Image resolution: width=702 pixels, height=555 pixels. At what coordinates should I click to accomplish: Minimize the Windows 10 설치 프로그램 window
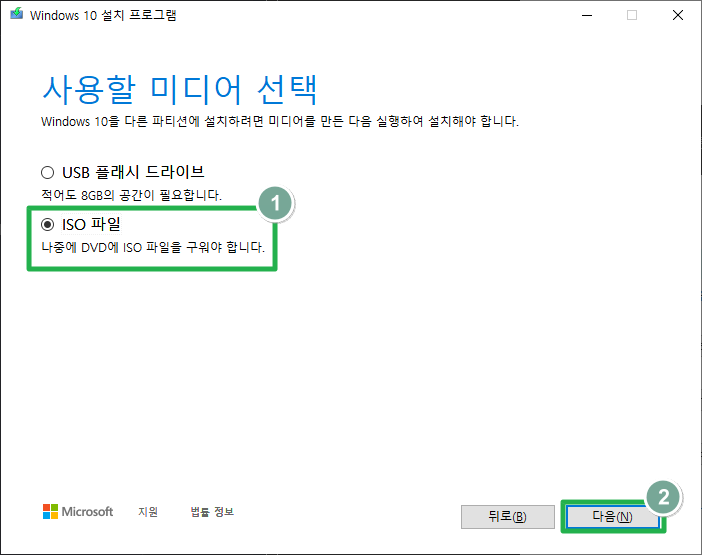(x=586, y=15)
